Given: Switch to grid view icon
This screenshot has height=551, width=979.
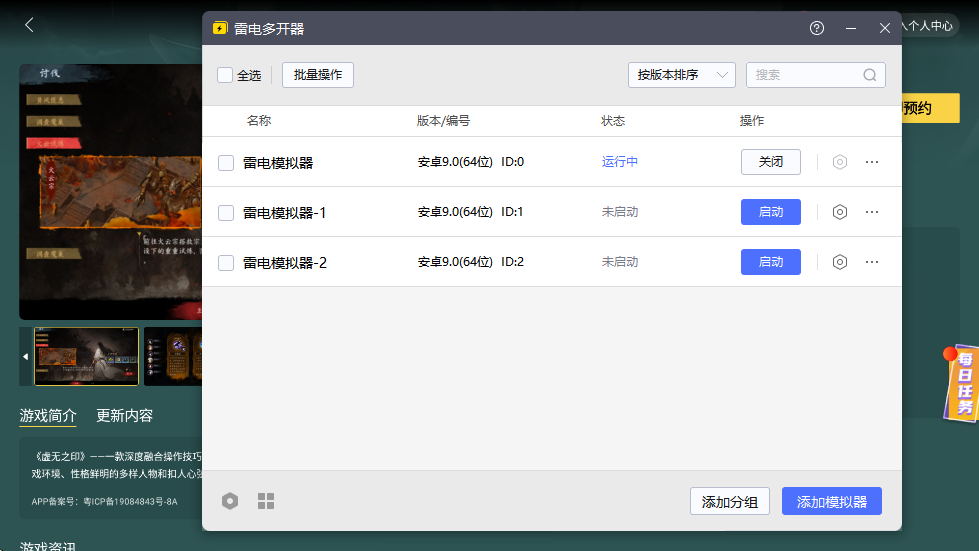Looking at the screenshot, I should pyautogui.click(x=266, y=501).
